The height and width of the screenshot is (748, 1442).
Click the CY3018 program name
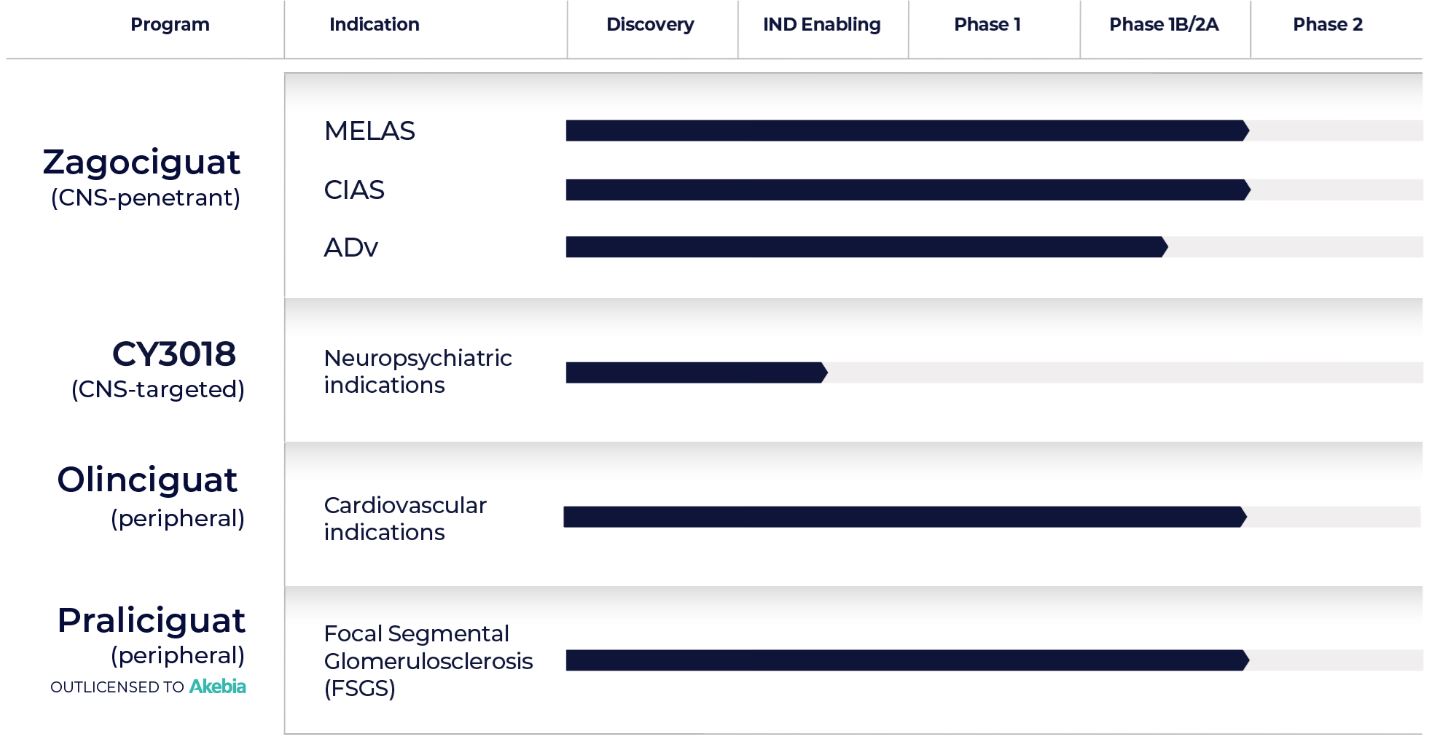coord(174,354)
